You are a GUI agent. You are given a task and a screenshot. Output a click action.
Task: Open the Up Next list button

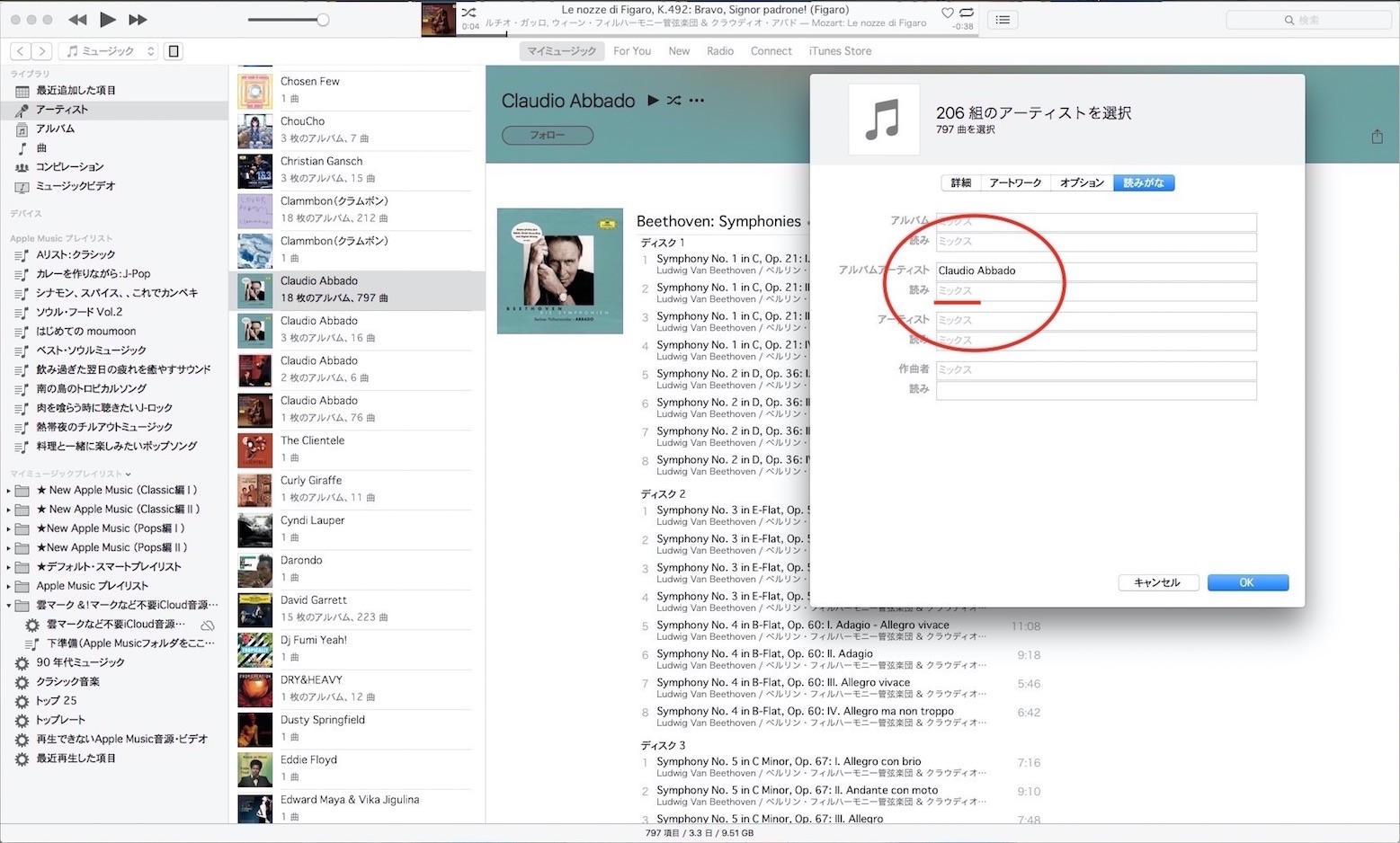(1003, 20)
